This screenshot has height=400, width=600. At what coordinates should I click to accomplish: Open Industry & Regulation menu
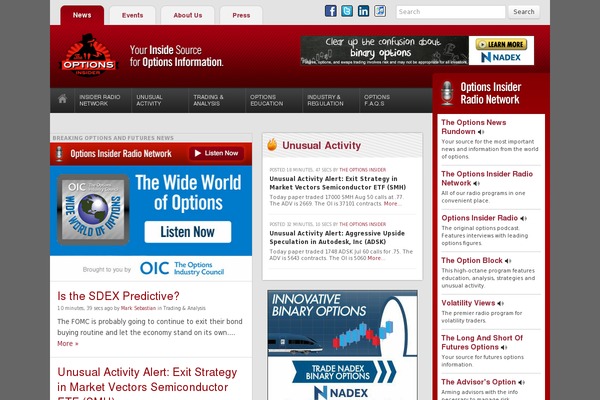click(331, 100)
